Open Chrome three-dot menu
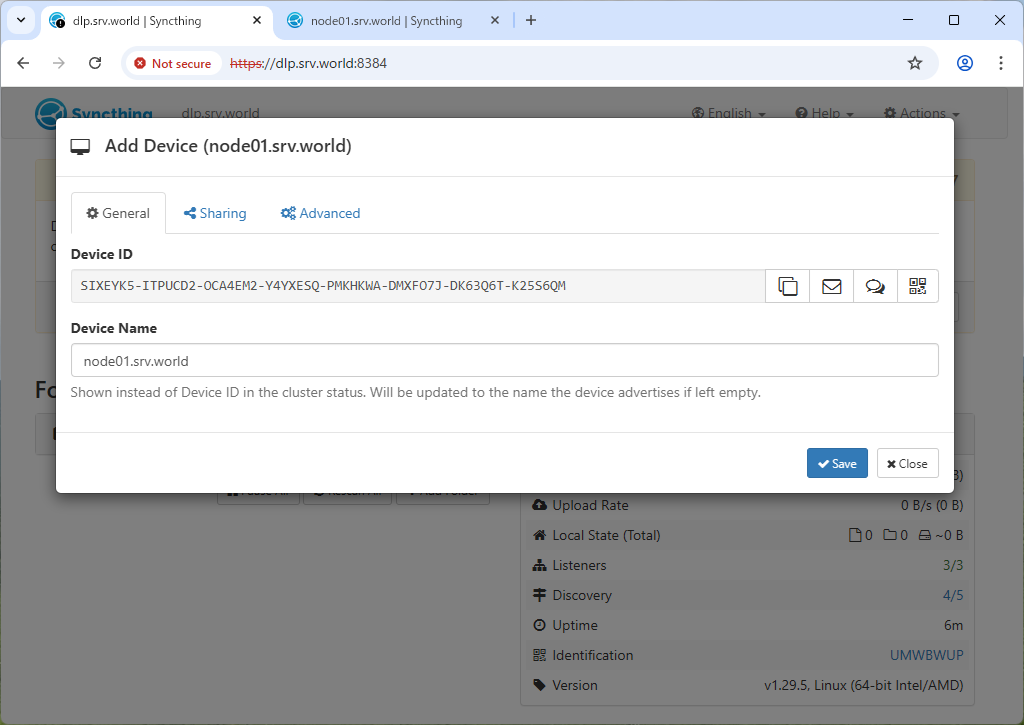Screen dimensions: 1024x725 point(1000,63)
